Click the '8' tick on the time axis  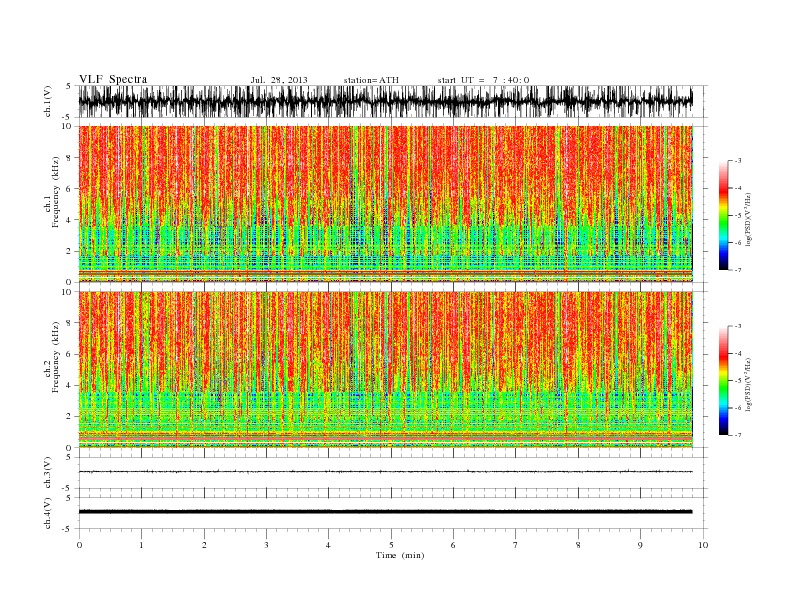point(578,545)
